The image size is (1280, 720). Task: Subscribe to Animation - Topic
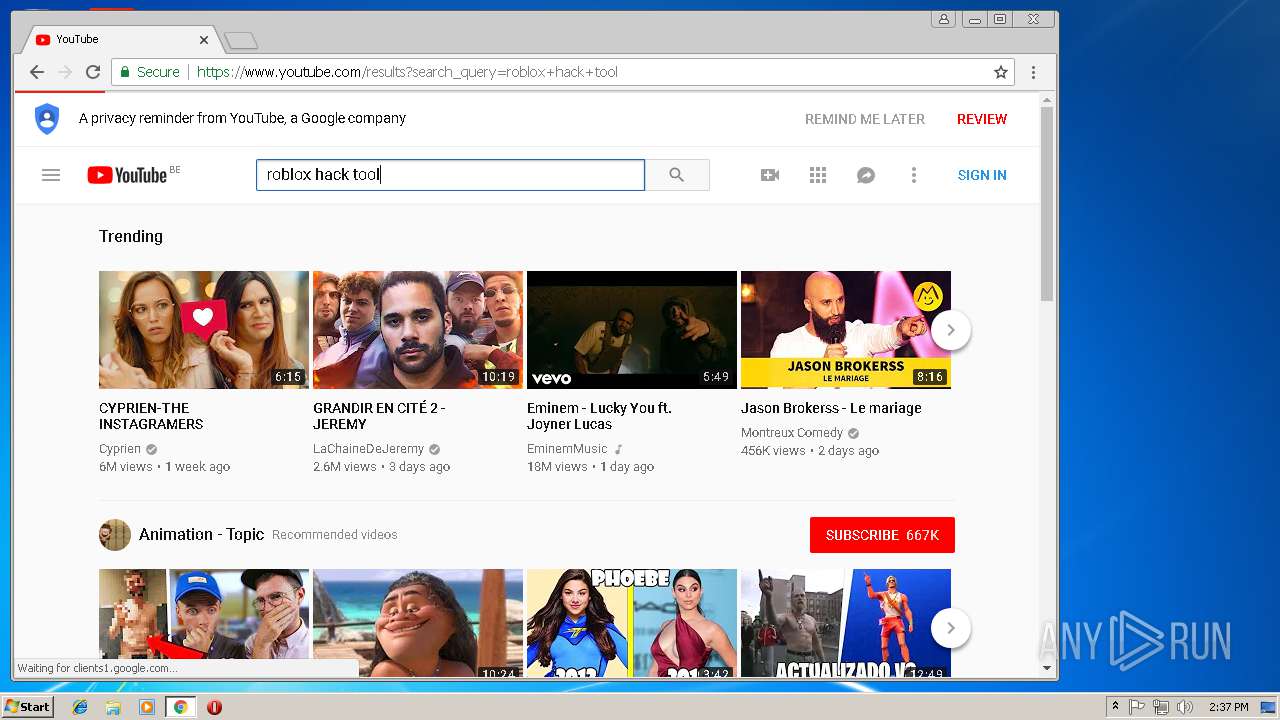click(882, 535)
